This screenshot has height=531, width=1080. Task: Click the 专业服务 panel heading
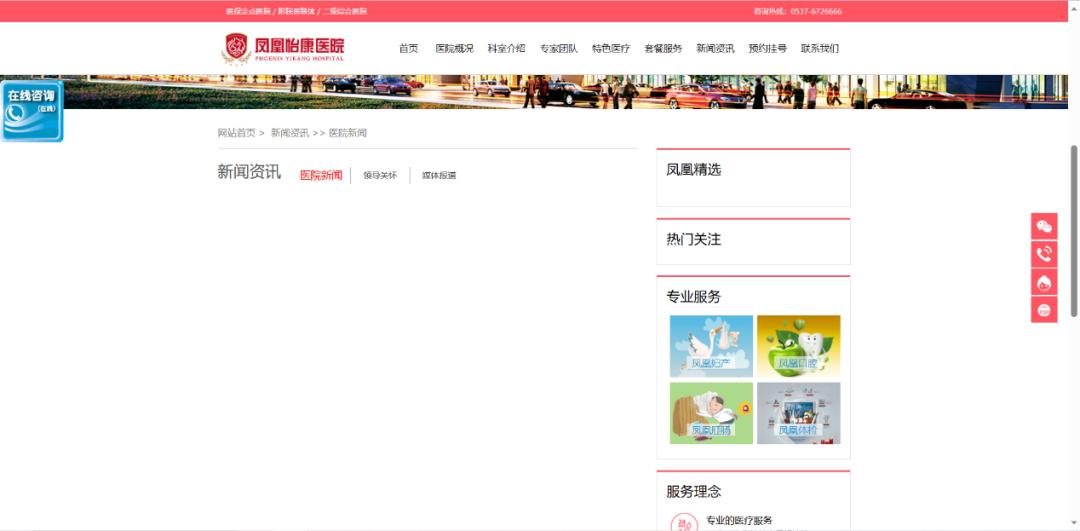tap(694, 297)
